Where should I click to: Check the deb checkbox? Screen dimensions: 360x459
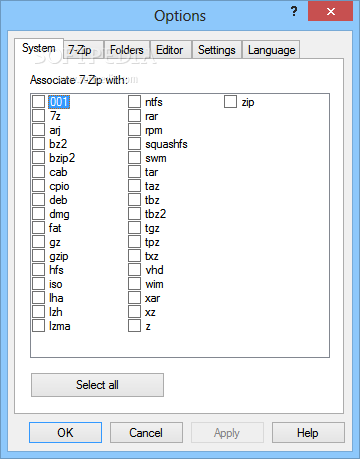click(x=38, y=200)
